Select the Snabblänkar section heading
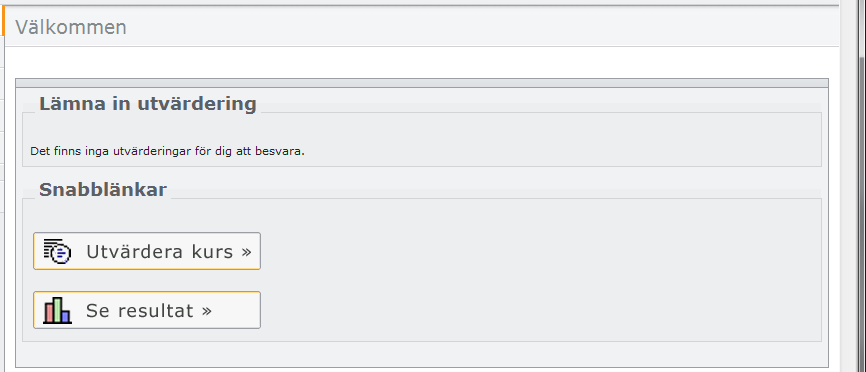 103,189
